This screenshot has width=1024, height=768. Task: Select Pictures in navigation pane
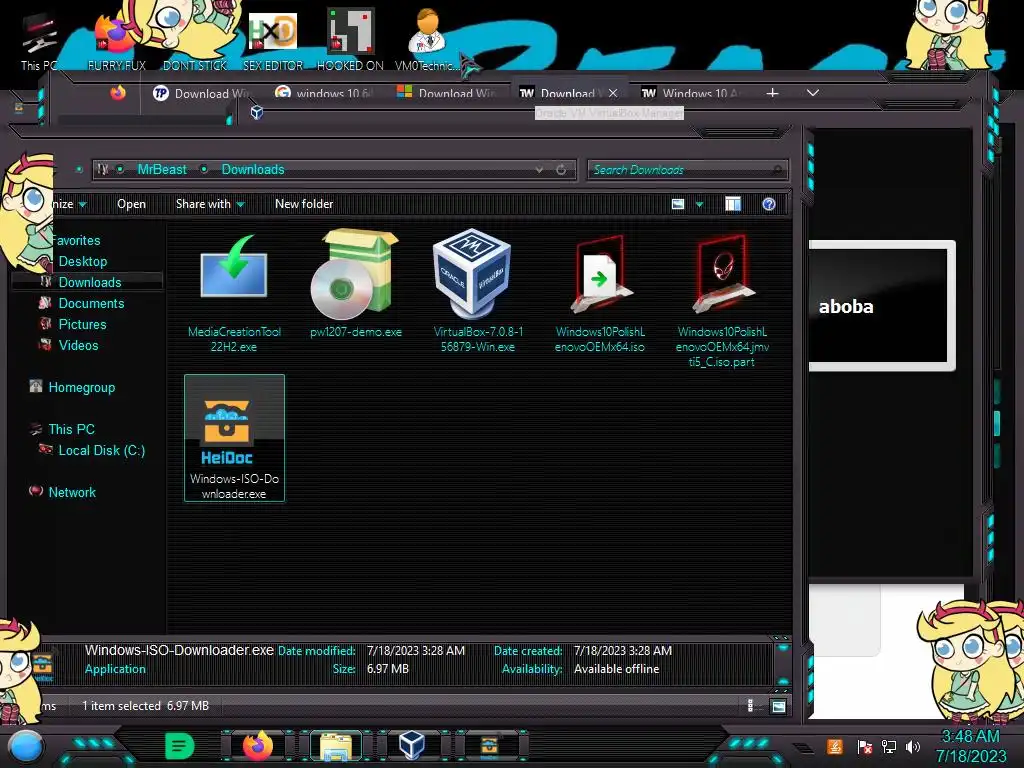pyautogui.click(x=82, y=325)
